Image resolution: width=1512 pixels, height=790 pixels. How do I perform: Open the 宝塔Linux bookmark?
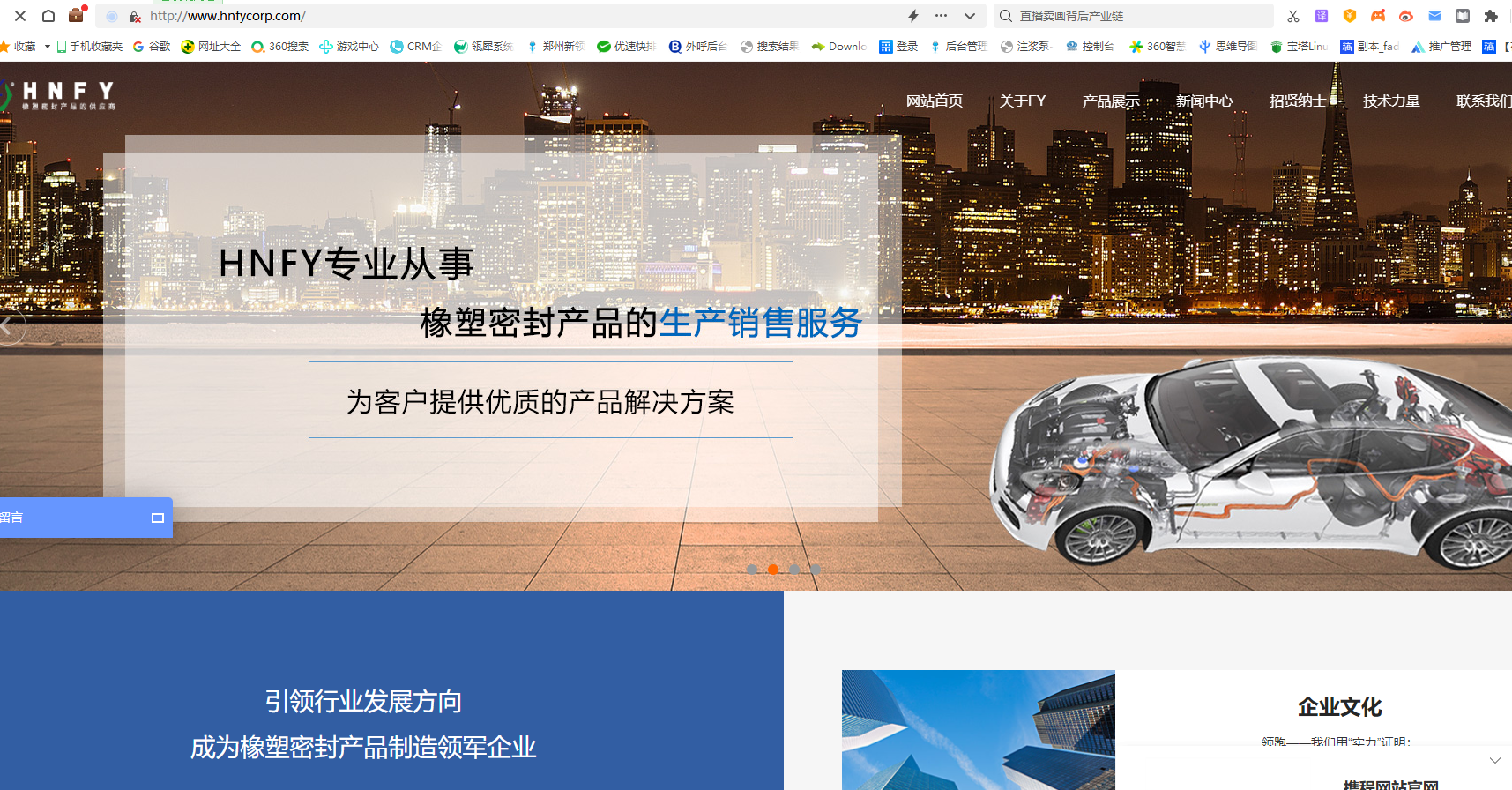1300,47
